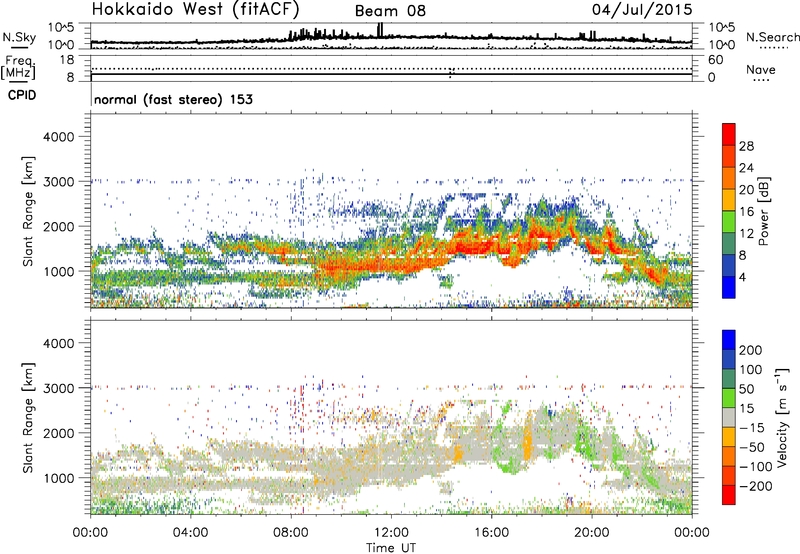
Task: Click the 'Hokkaido West (fitACF)' title text
Action: click(x=195, y=9)
